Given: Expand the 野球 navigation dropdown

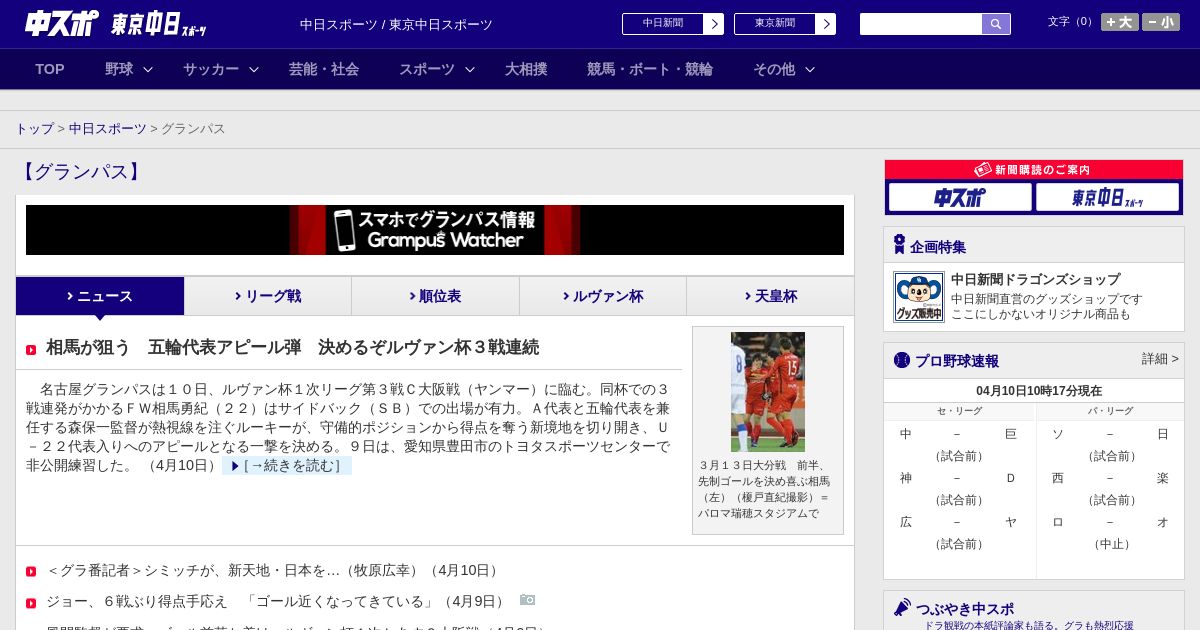Looking at the screenshot, I should coord(129,69).
